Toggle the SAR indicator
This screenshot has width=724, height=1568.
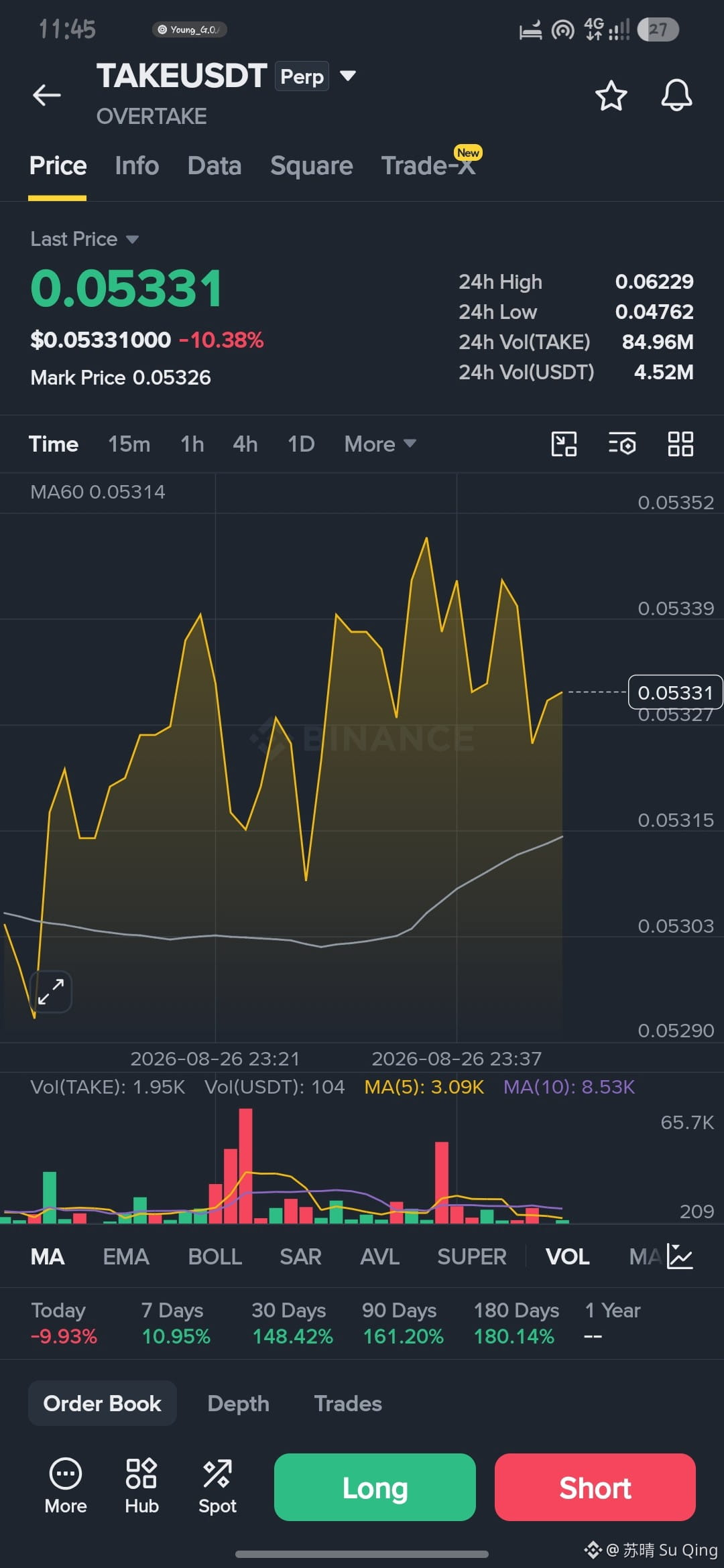(x=300, y=1256)
